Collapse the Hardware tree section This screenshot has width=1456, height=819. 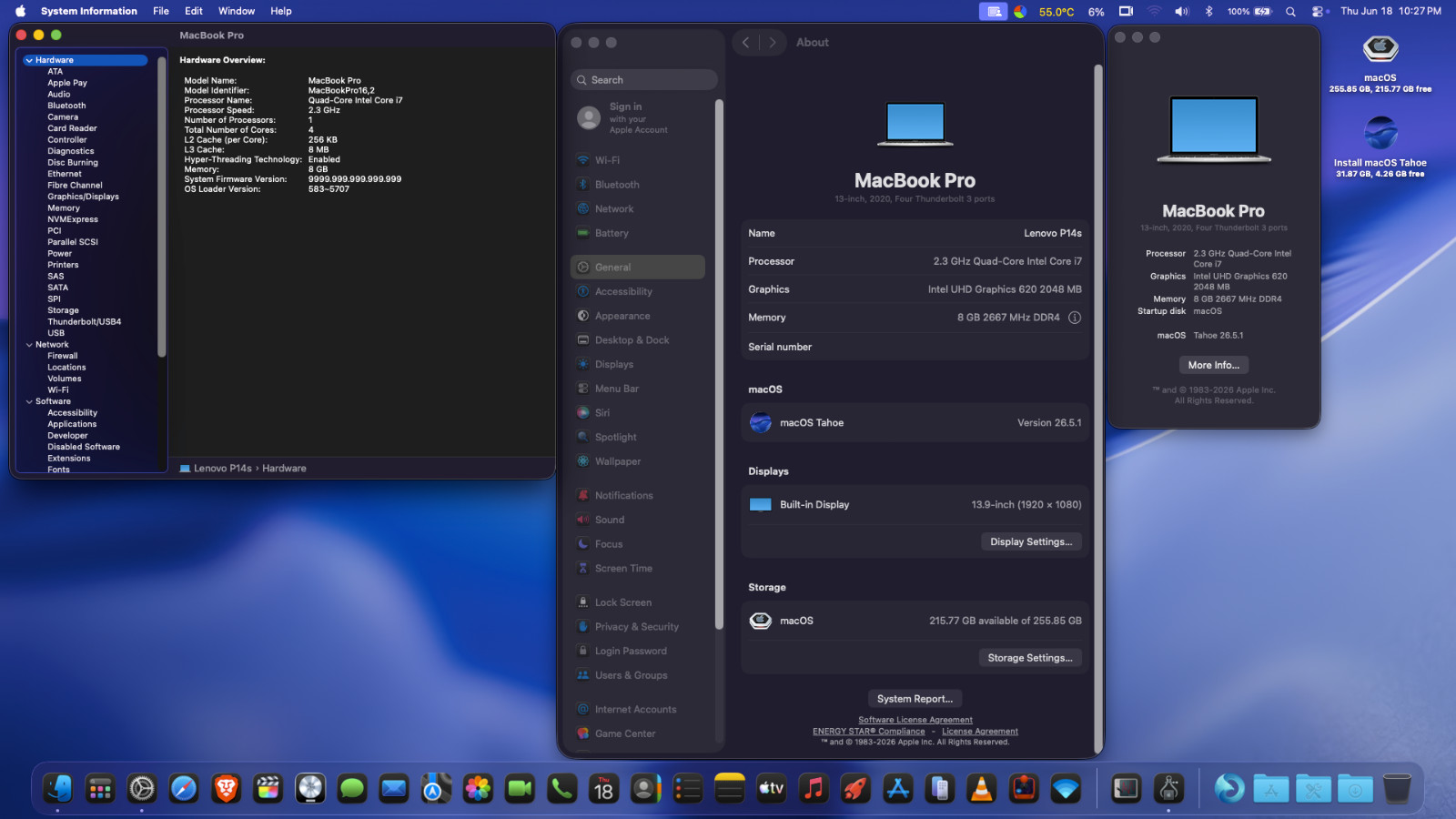[29, 60]
